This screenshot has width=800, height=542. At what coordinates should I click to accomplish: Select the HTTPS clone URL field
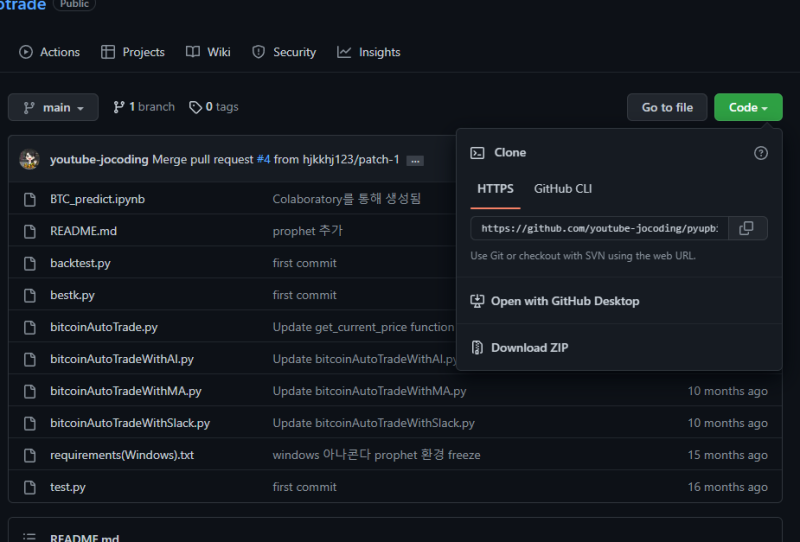pos(599,228)
